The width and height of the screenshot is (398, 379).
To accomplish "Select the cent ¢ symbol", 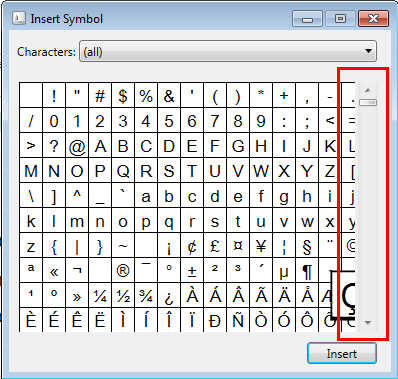I will (192, 246).
